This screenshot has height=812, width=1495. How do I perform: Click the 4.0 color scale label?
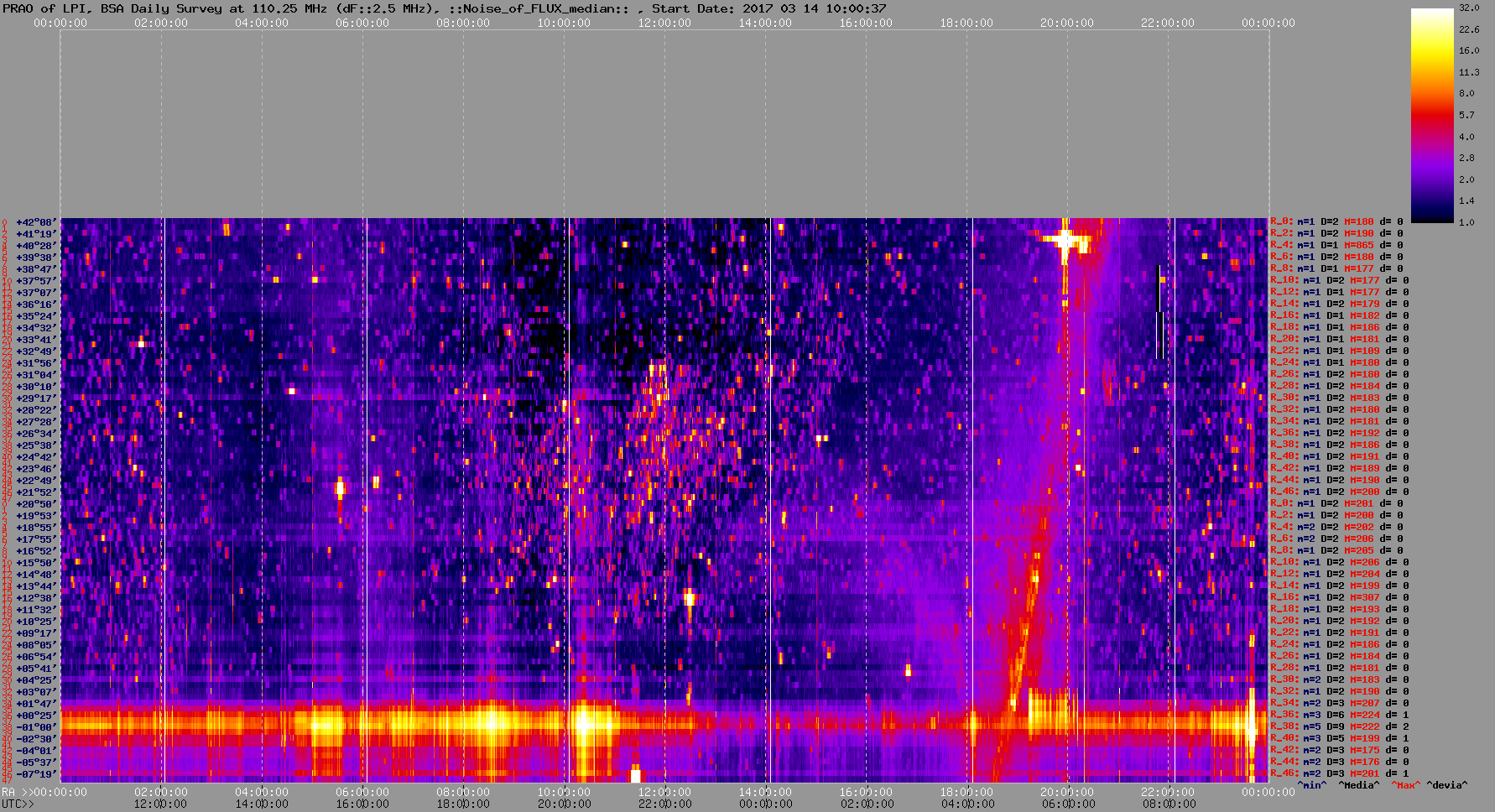point(1466,136)
